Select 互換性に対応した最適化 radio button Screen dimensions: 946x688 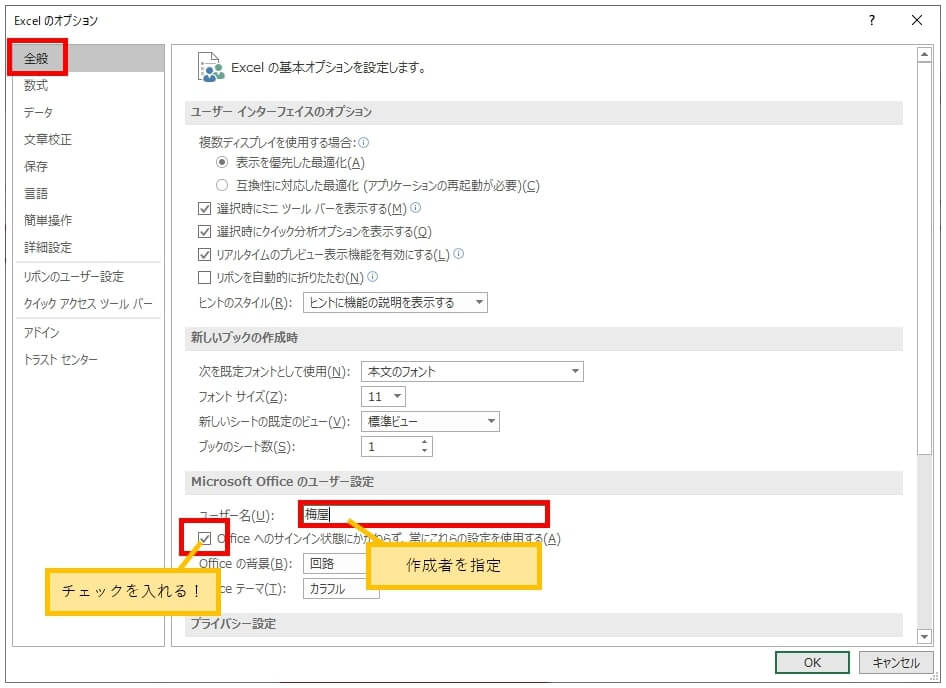[x=222, y=185]
